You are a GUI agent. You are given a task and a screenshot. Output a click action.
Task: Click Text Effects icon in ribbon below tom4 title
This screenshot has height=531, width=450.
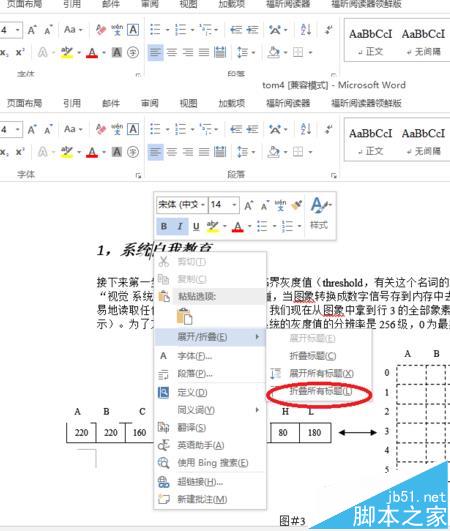43,152
